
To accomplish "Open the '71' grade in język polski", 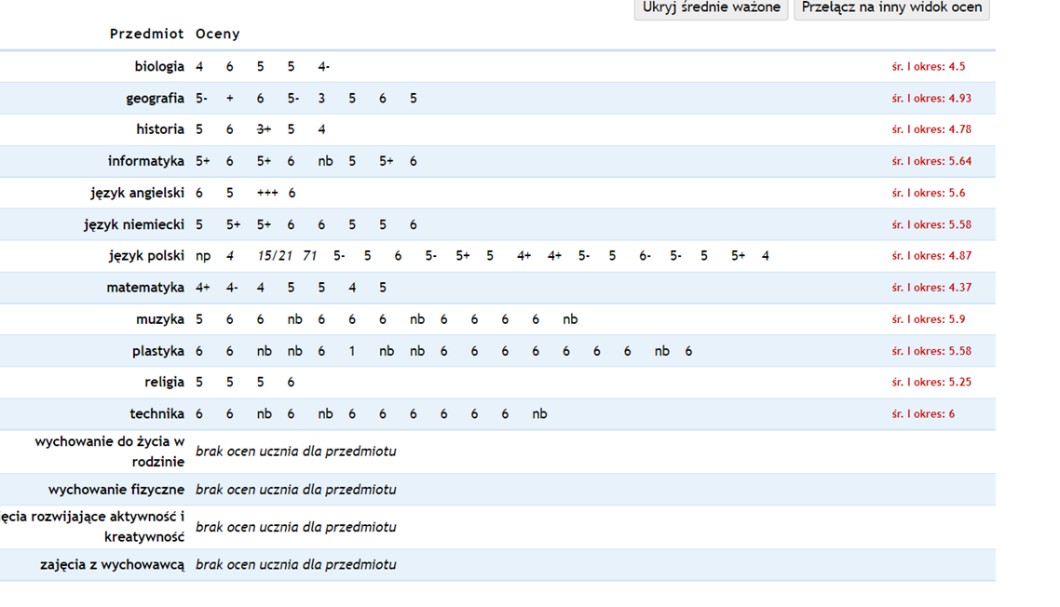I will point(310,256).
